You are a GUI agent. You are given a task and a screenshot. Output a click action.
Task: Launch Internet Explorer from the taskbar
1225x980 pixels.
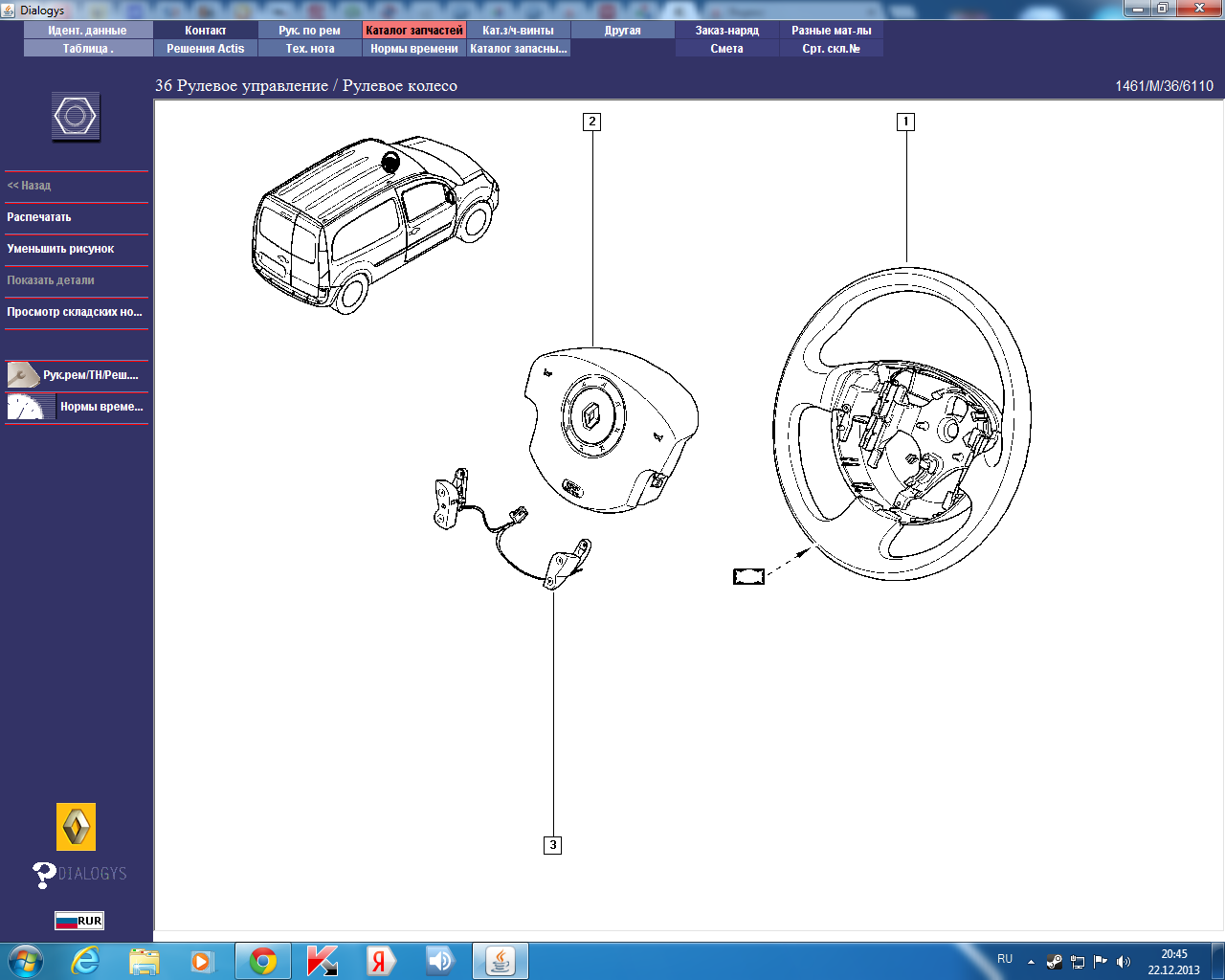click(x=85, y=961)
